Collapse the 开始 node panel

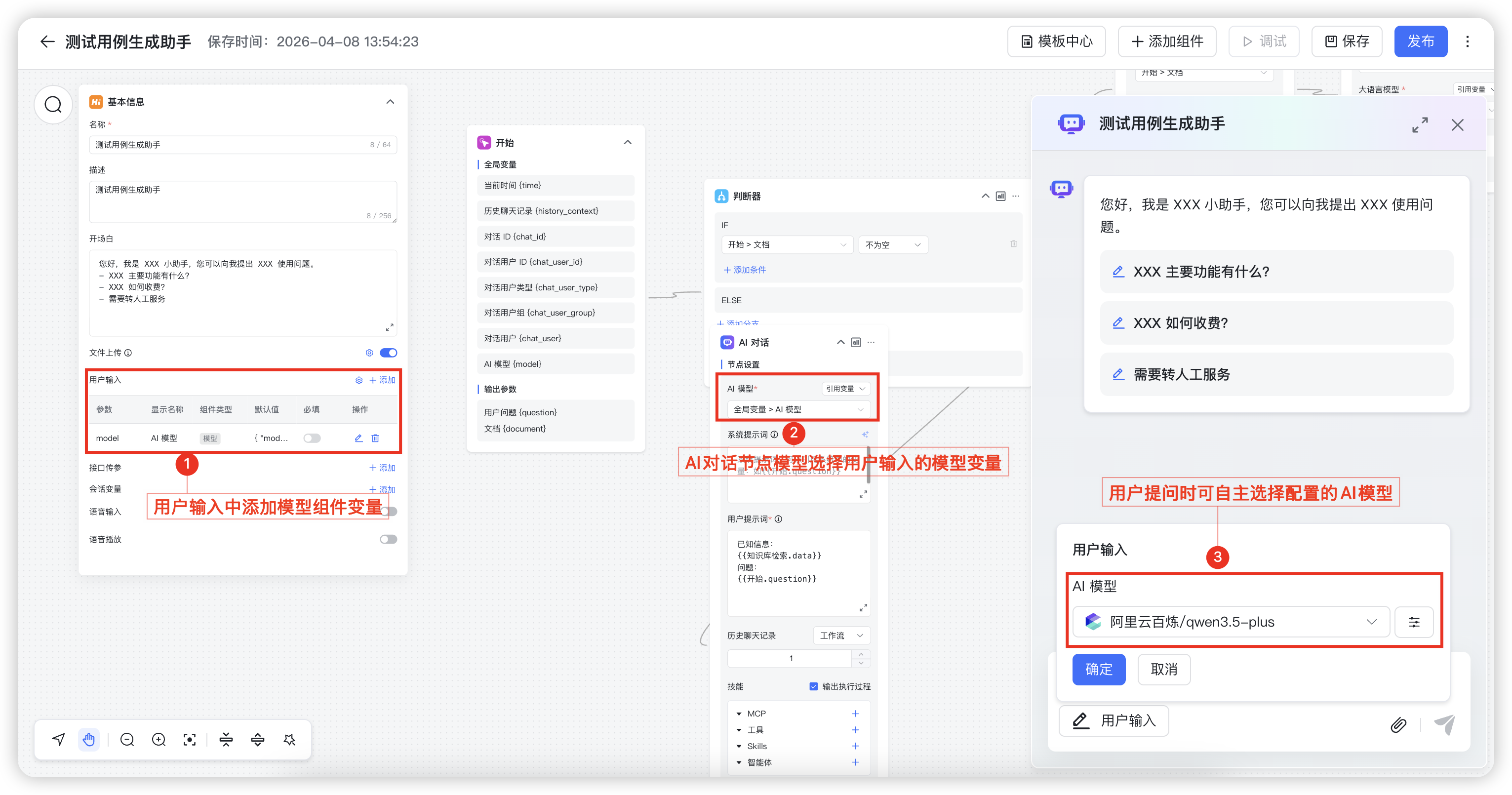tap(628, 142)
